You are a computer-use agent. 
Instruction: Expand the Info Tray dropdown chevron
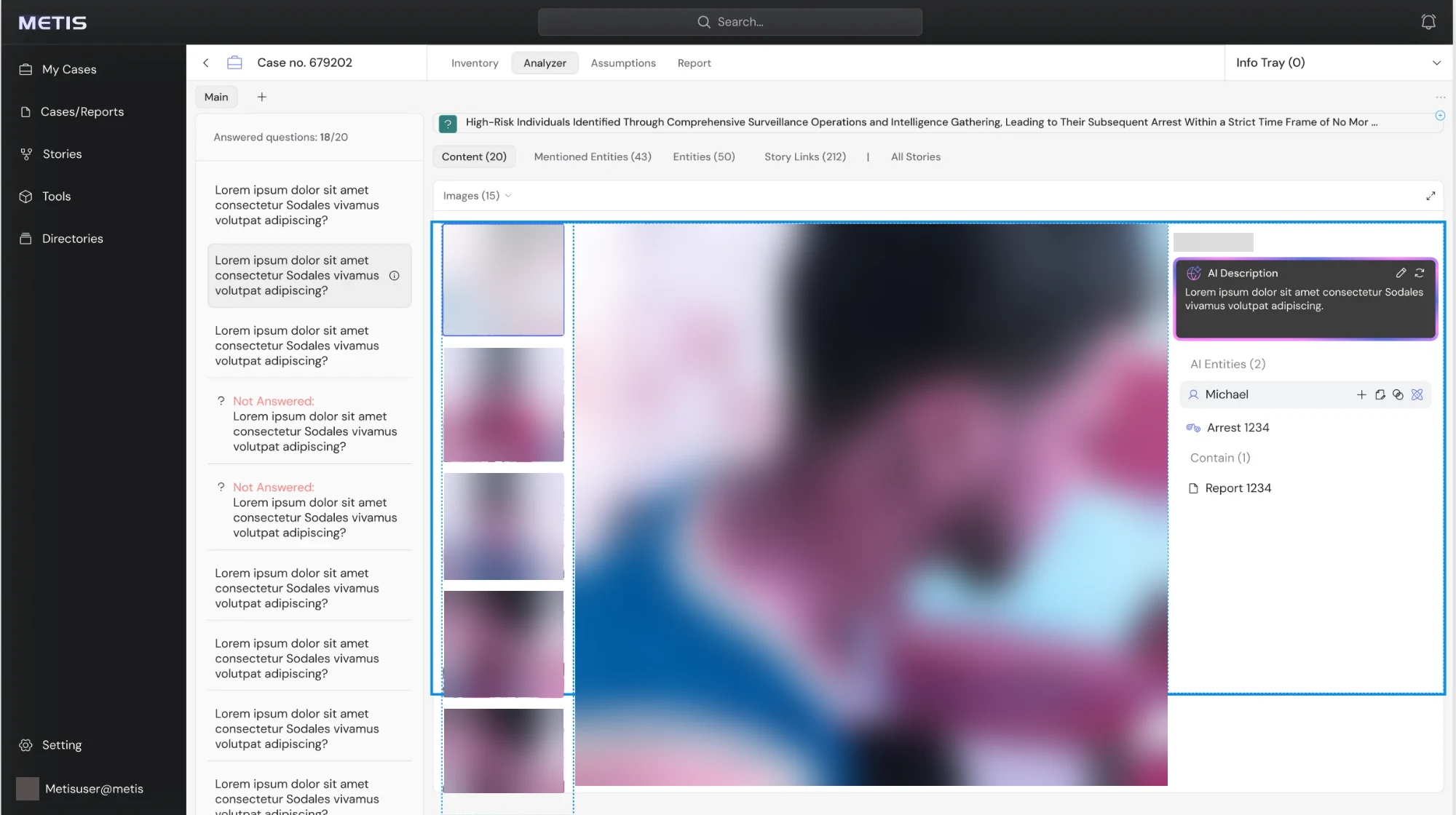[1436, 63]
